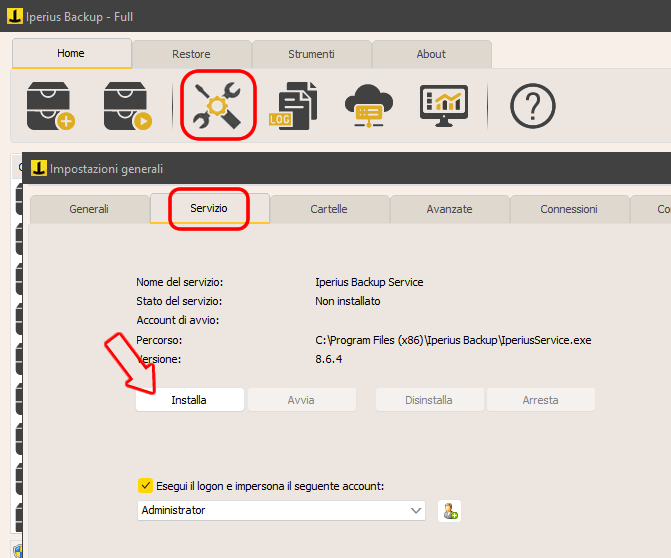Open the About tab

(x=431, y=54)
